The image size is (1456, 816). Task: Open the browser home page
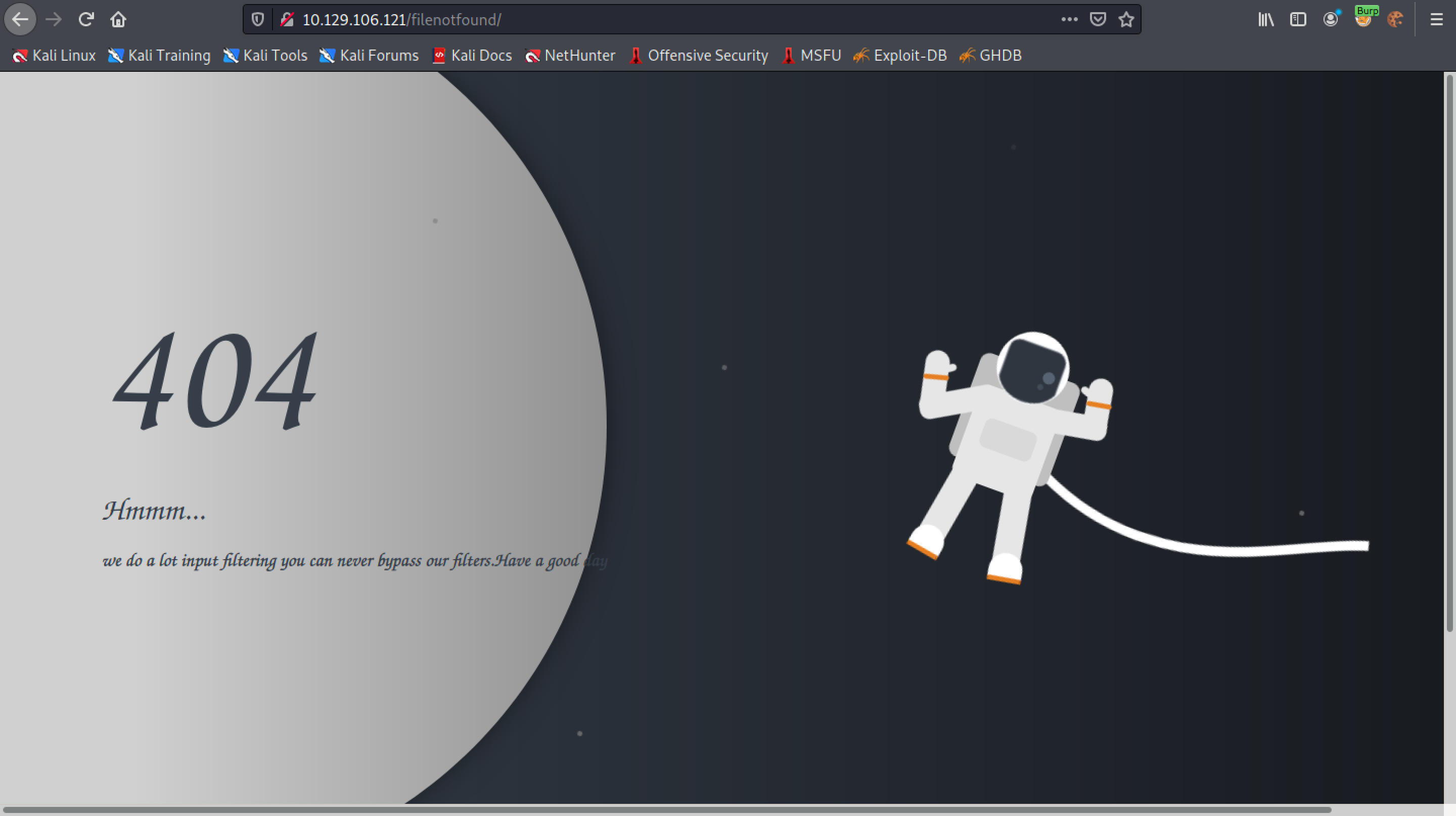pyautogui.click(x=118, y=20)
